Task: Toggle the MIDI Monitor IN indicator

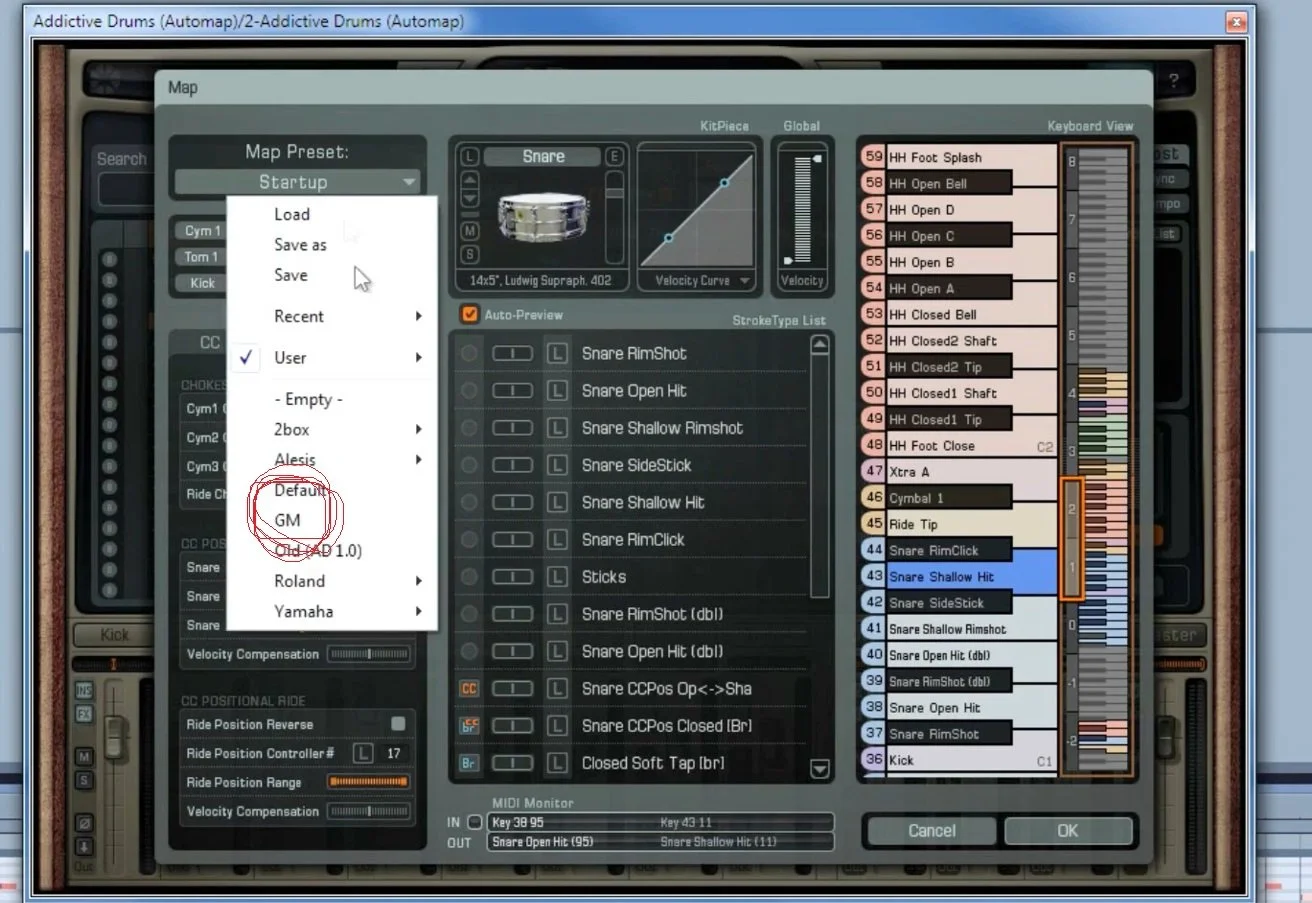Action: pos(474,822)
